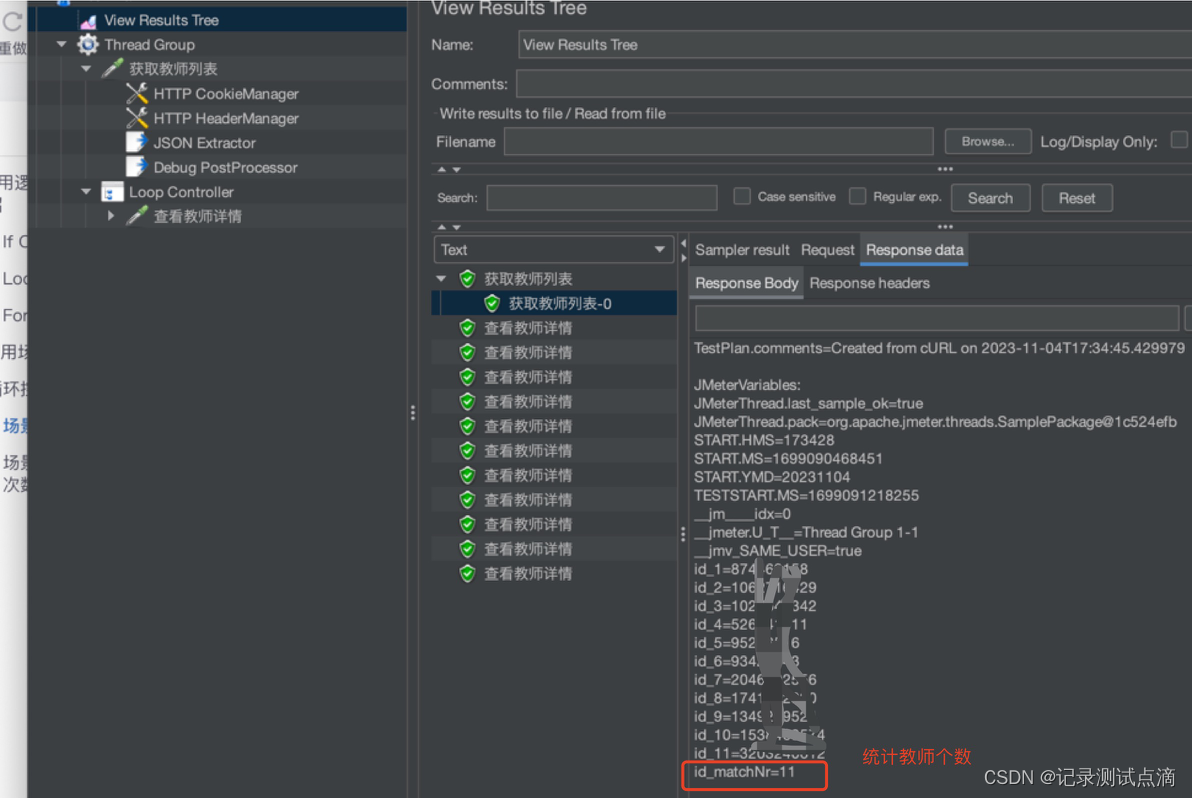The width and height of the screenshot is (1192, 798).
Task: Select the 获取教师列表 sampler icon
Action: coord(112,68)
